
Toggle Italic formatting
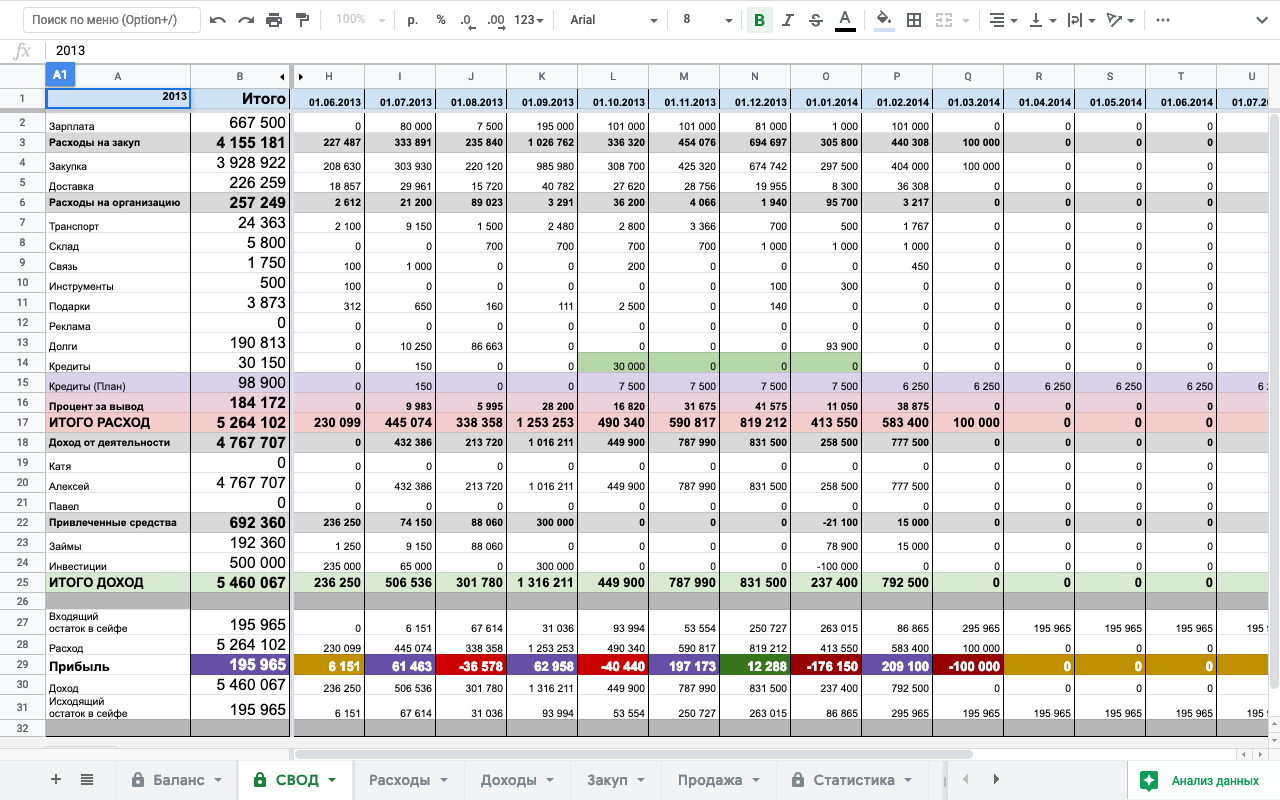[788, 20]
